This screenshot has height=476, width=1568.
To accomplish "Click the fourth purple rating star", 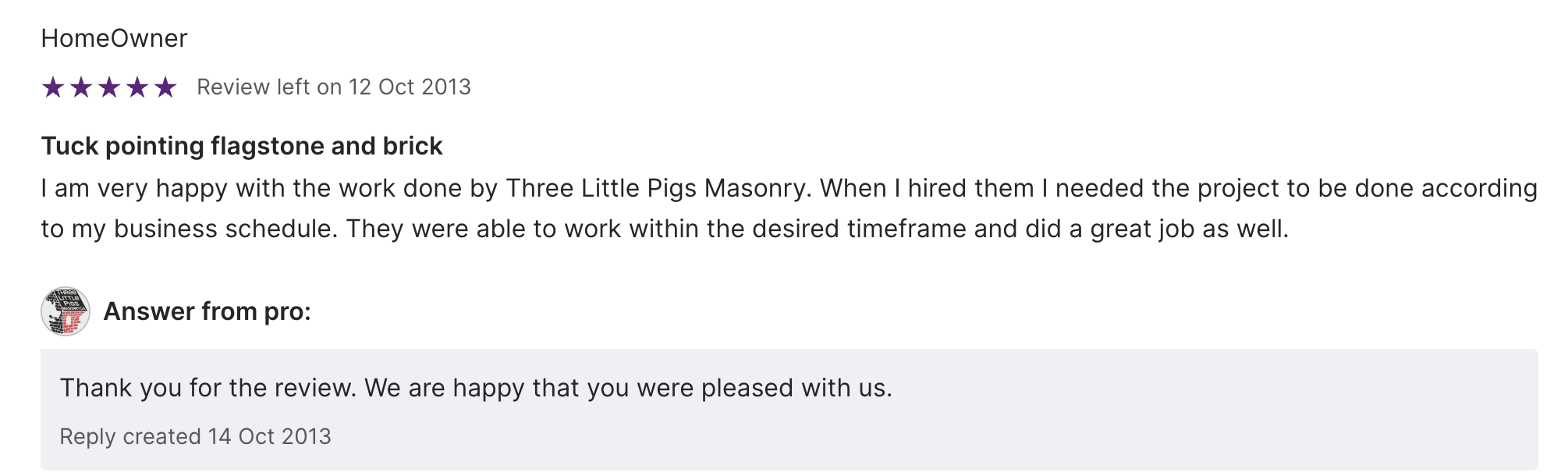I will point(137,87).
